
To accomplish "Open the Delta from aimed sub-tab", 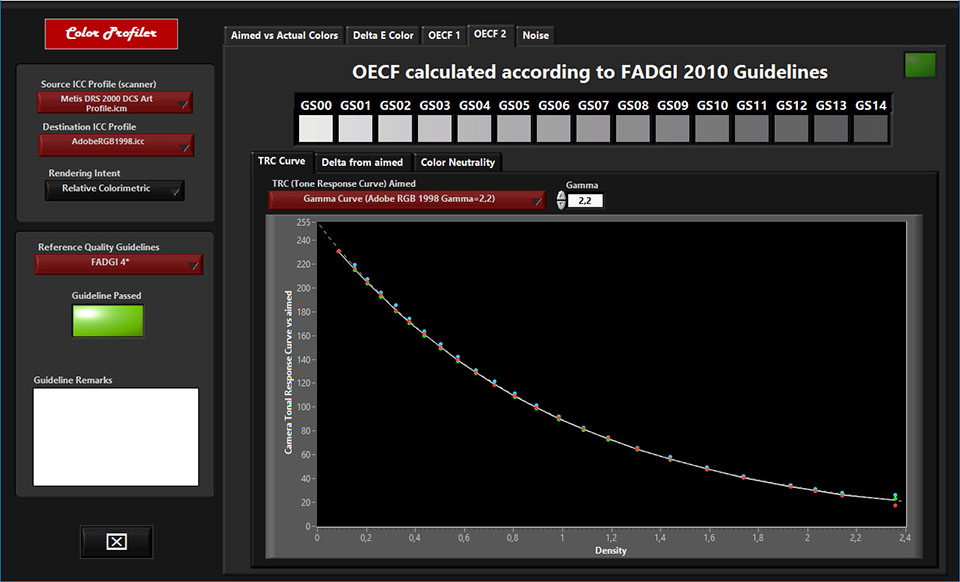I will (x=362, y=163).
